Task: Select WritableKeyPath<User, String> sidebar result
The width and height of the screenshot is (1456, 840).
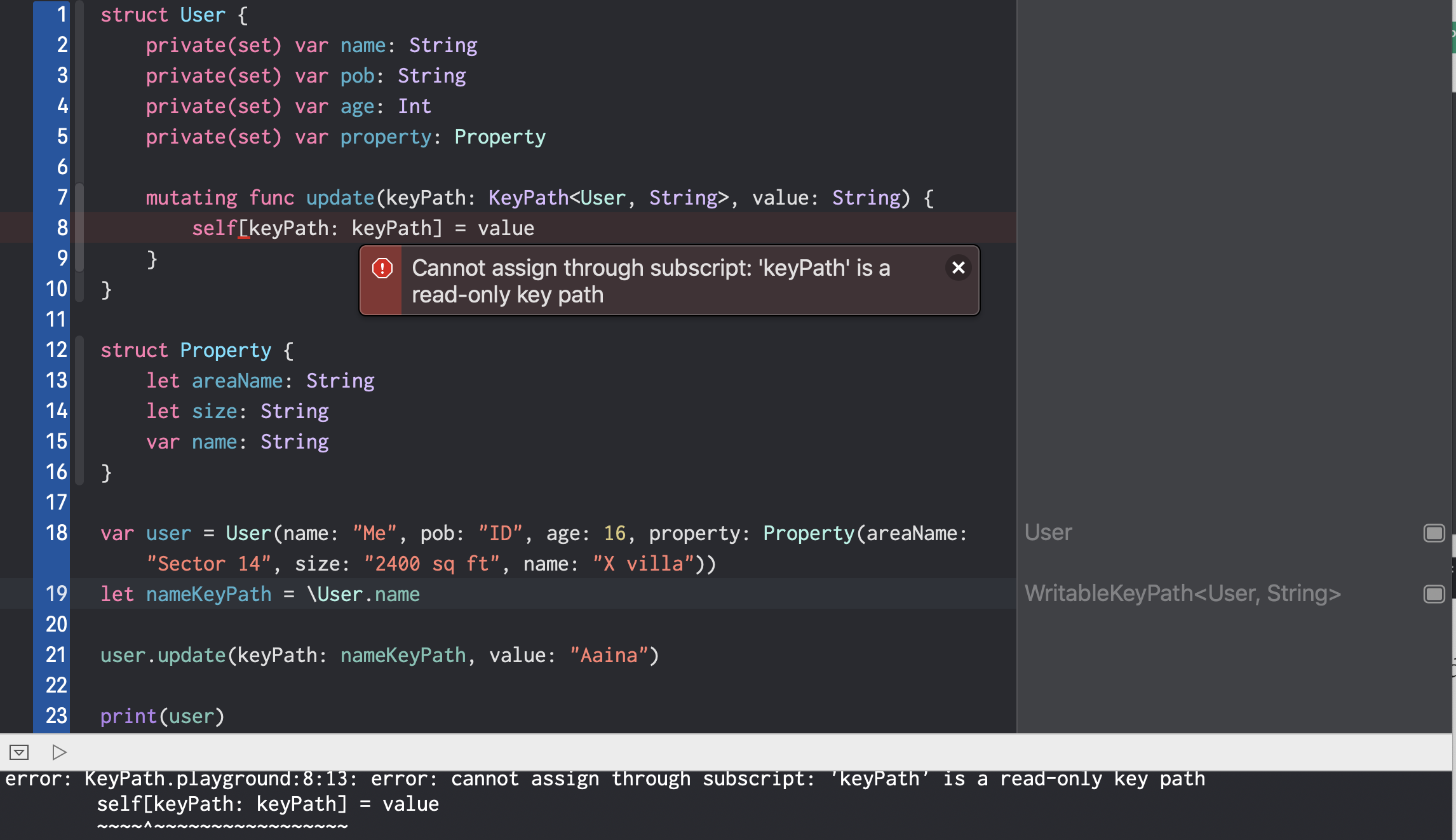Action: [1182, 593]
